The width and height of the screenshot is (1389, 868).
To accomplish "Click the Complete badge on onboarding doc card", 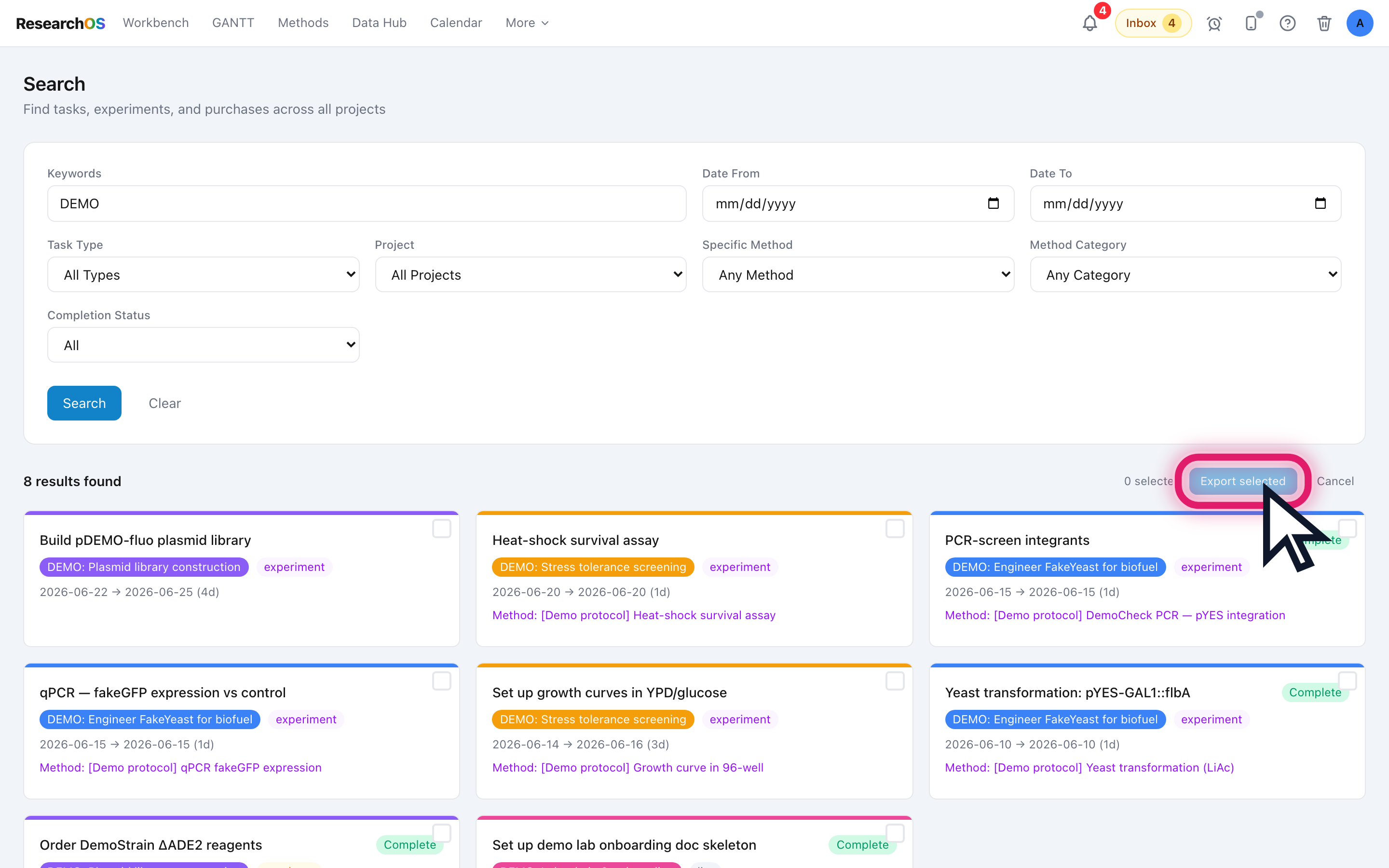I will point(862,844).
